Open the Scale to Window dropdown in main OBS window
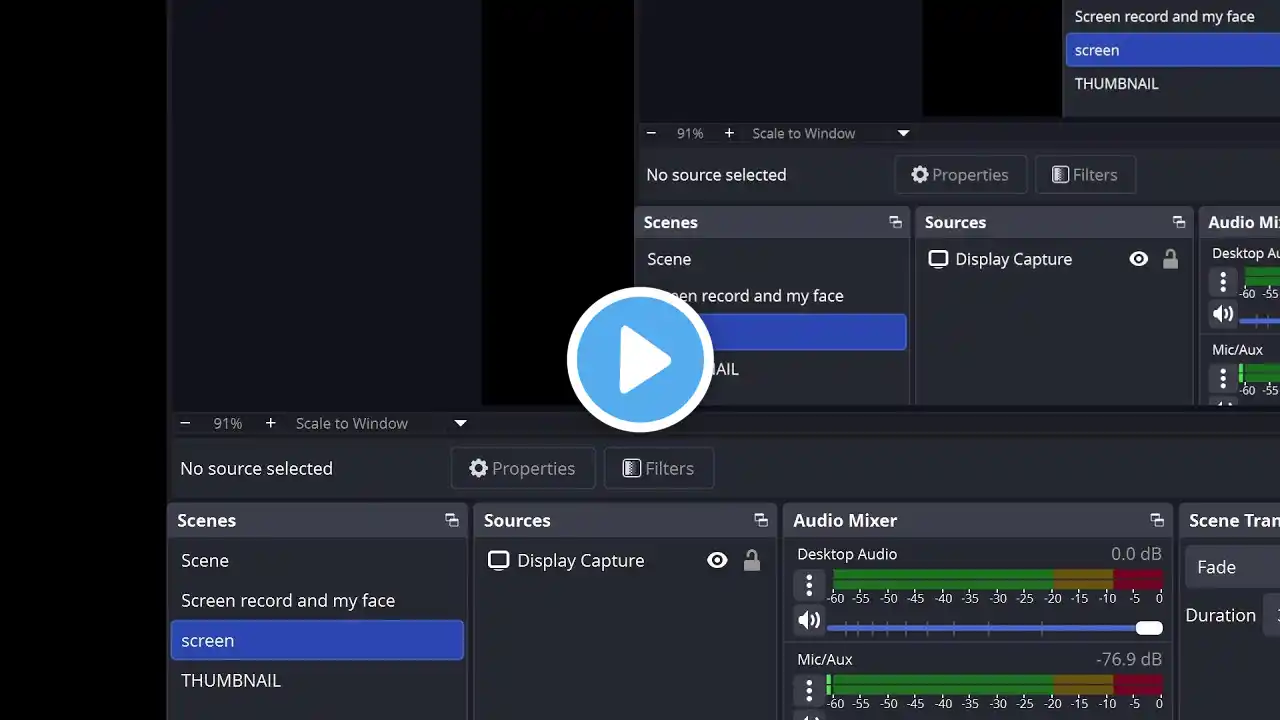 pyautogui.click(x=381, y=424)
